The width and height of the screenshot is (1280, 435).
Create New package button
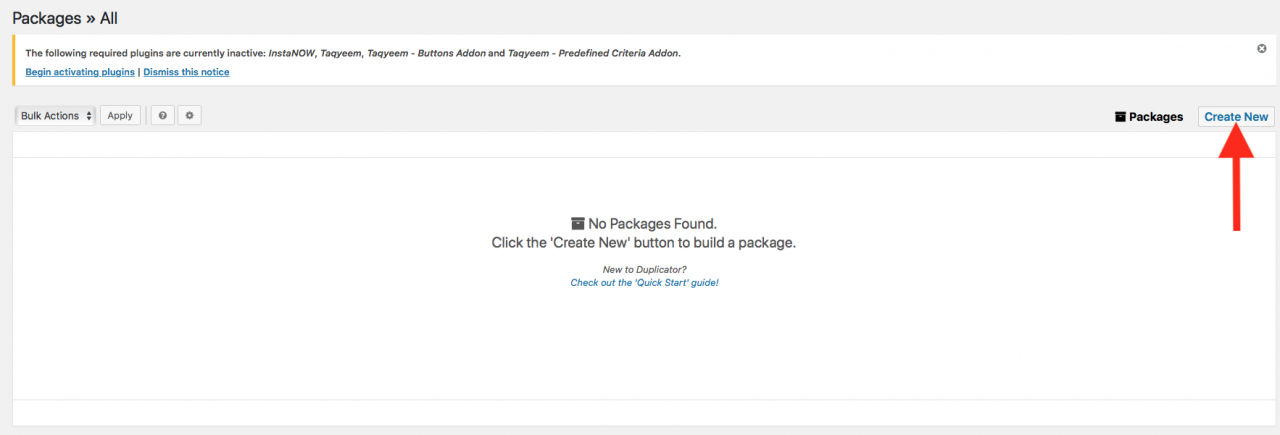coord(1236,117)
